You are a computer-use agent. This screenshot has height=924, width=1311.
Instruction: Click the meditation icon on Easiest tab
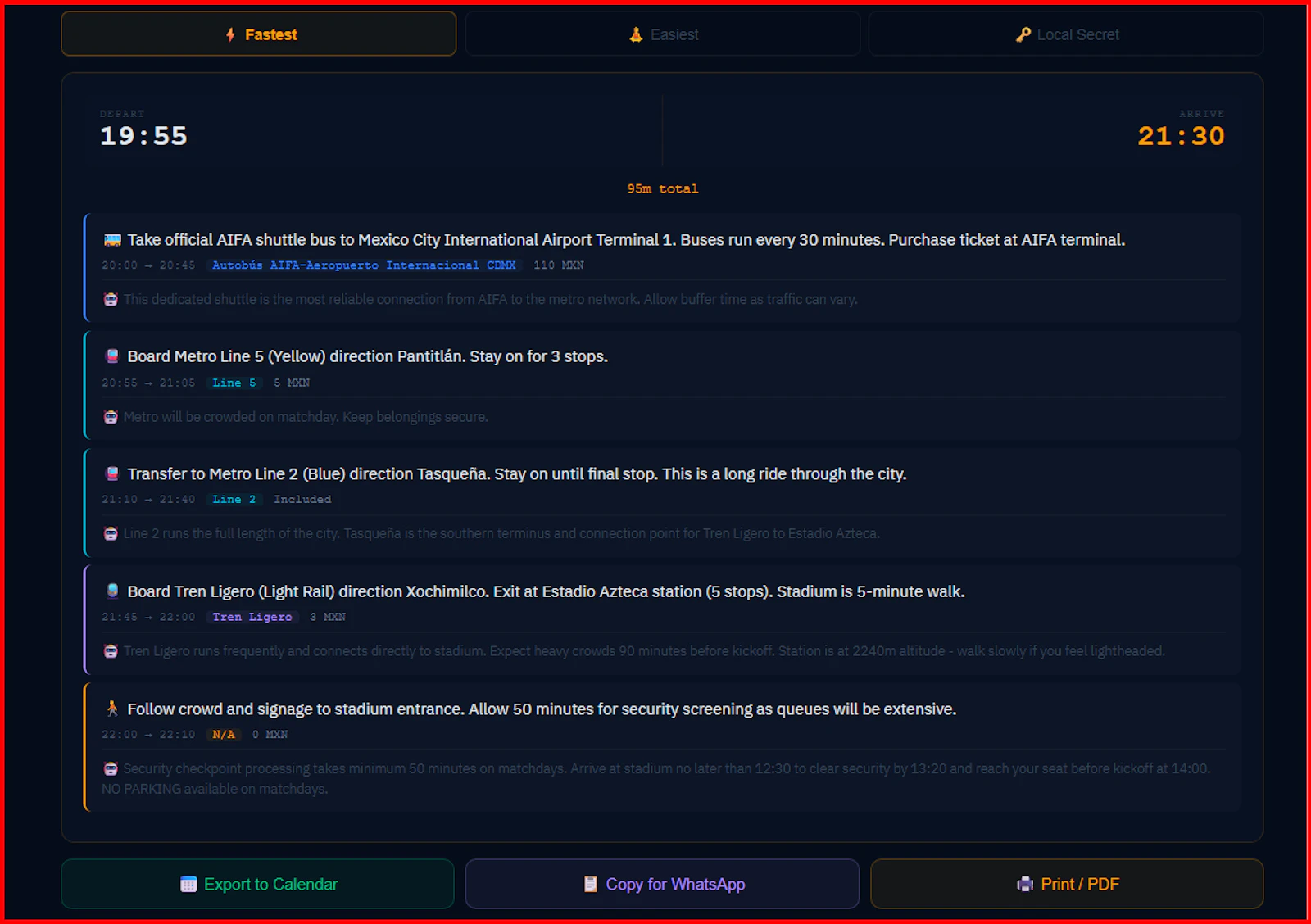coord(636,34)
